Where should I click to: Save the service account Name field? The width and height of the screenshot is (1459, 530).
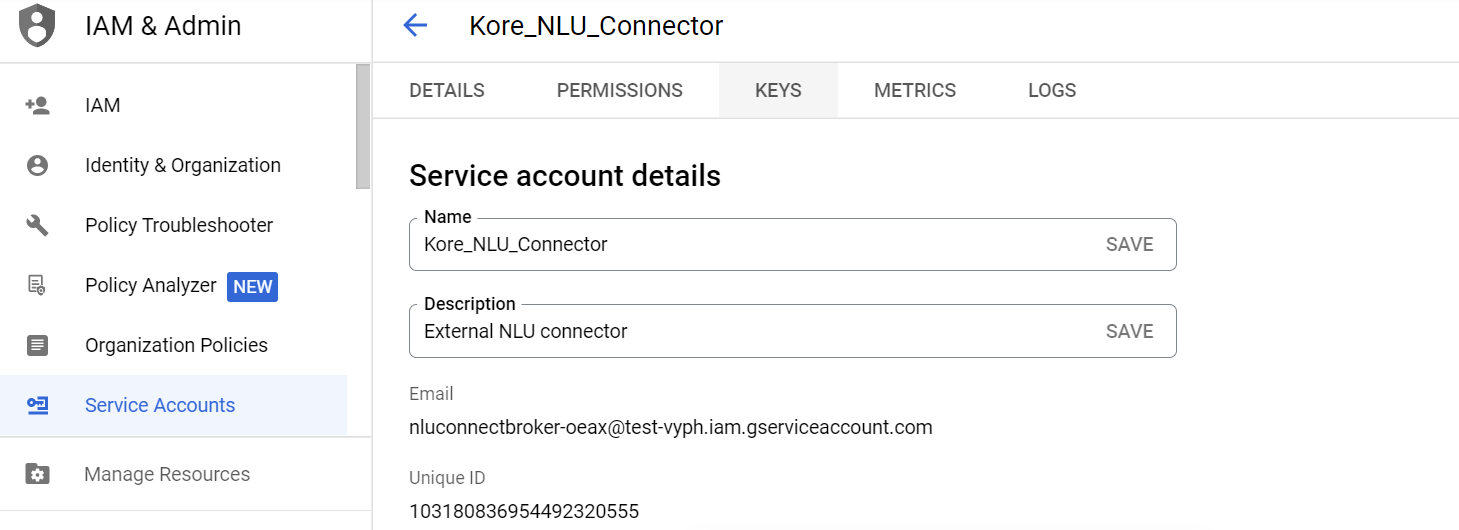coord(1129,245)
